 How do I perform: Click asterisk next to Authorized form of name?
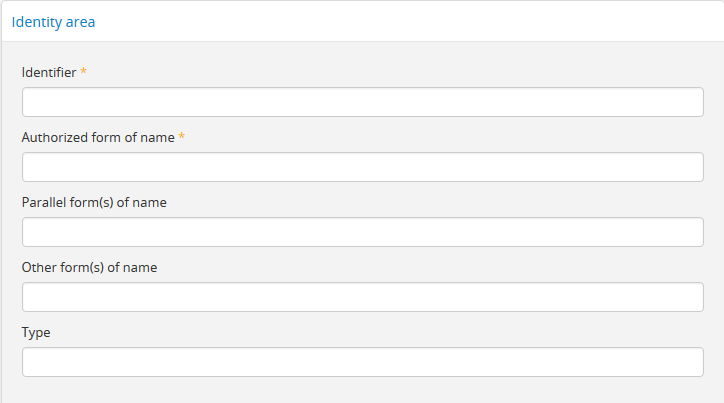click(x=182, y=138)
